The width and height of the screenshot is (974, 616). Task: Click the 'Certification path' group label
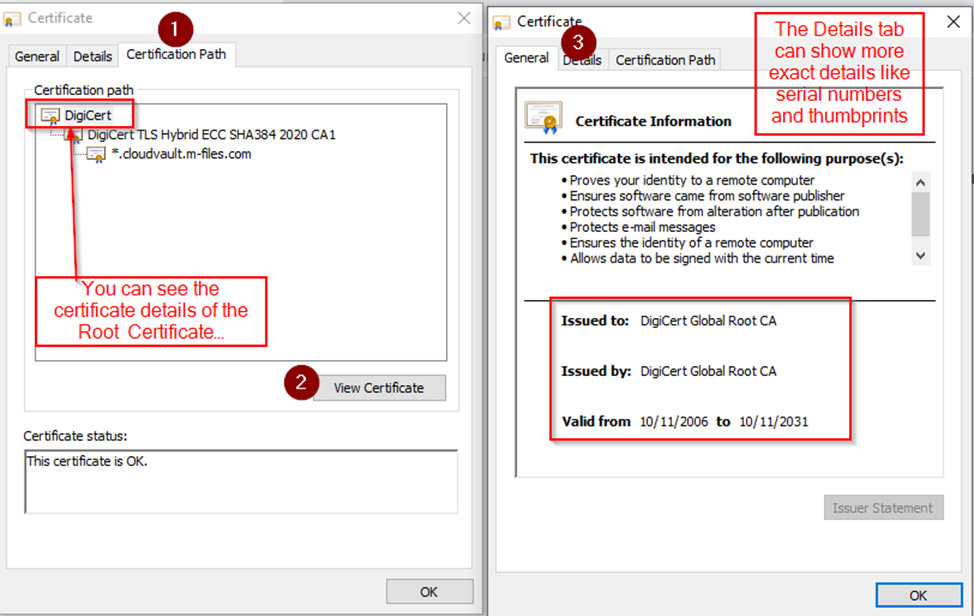pos(84,90)
